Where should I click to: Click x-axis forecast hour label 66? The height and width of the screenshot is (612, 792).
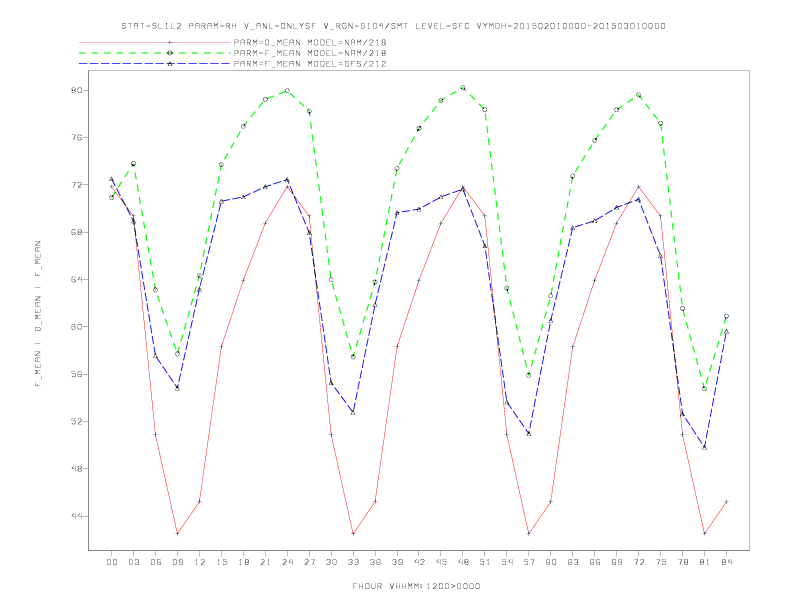[x=595, y=562]
